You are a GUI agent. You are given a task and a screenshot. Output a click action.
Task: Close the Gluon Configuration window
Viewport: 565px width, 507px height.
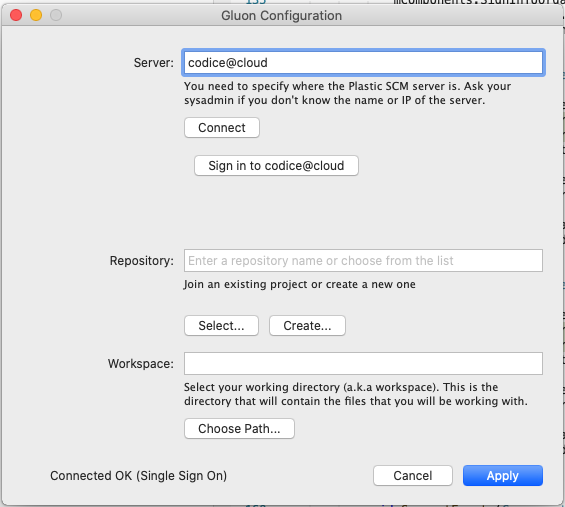(x=16, y=15)
